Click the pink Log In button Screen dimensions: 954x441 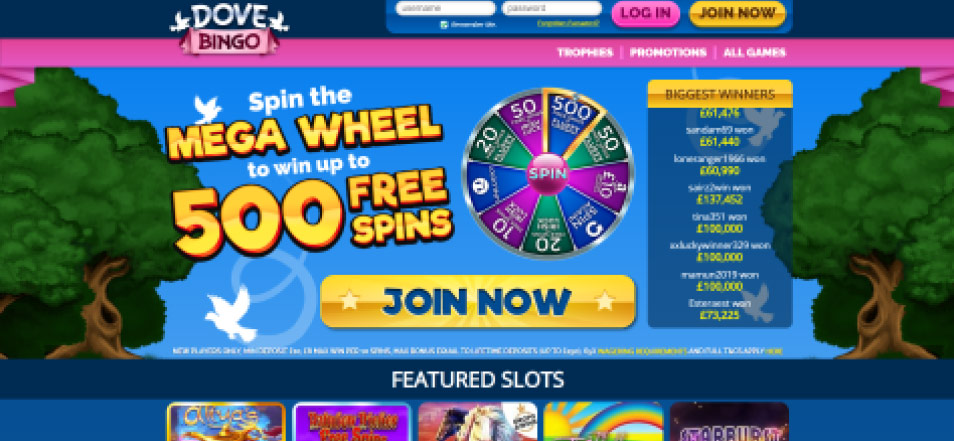pyautogui.click(x=646, y=13)
